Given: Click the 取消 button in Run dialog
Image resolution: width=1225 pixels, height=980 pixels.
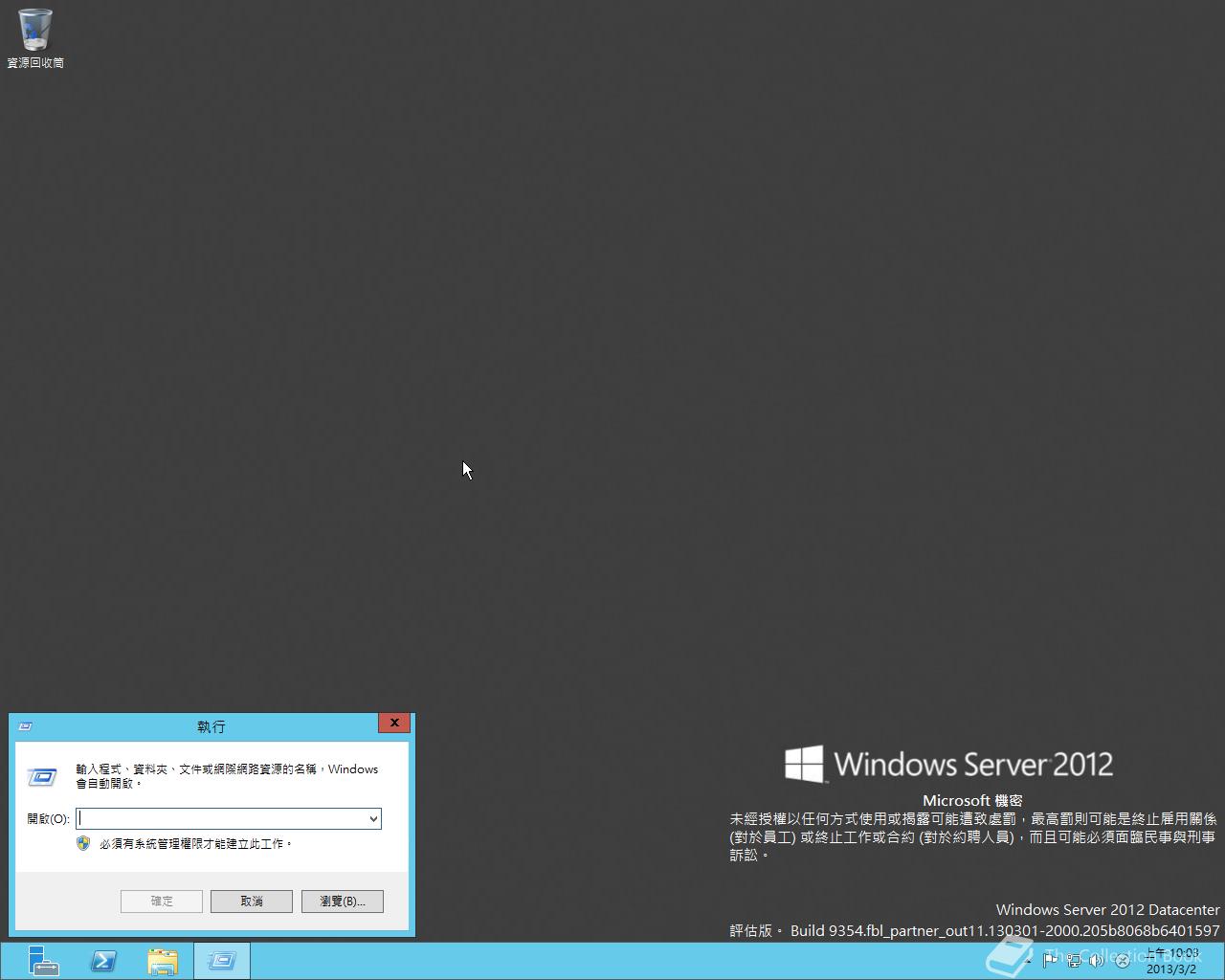Looking at the screenshot, I should tap(252, 902).
